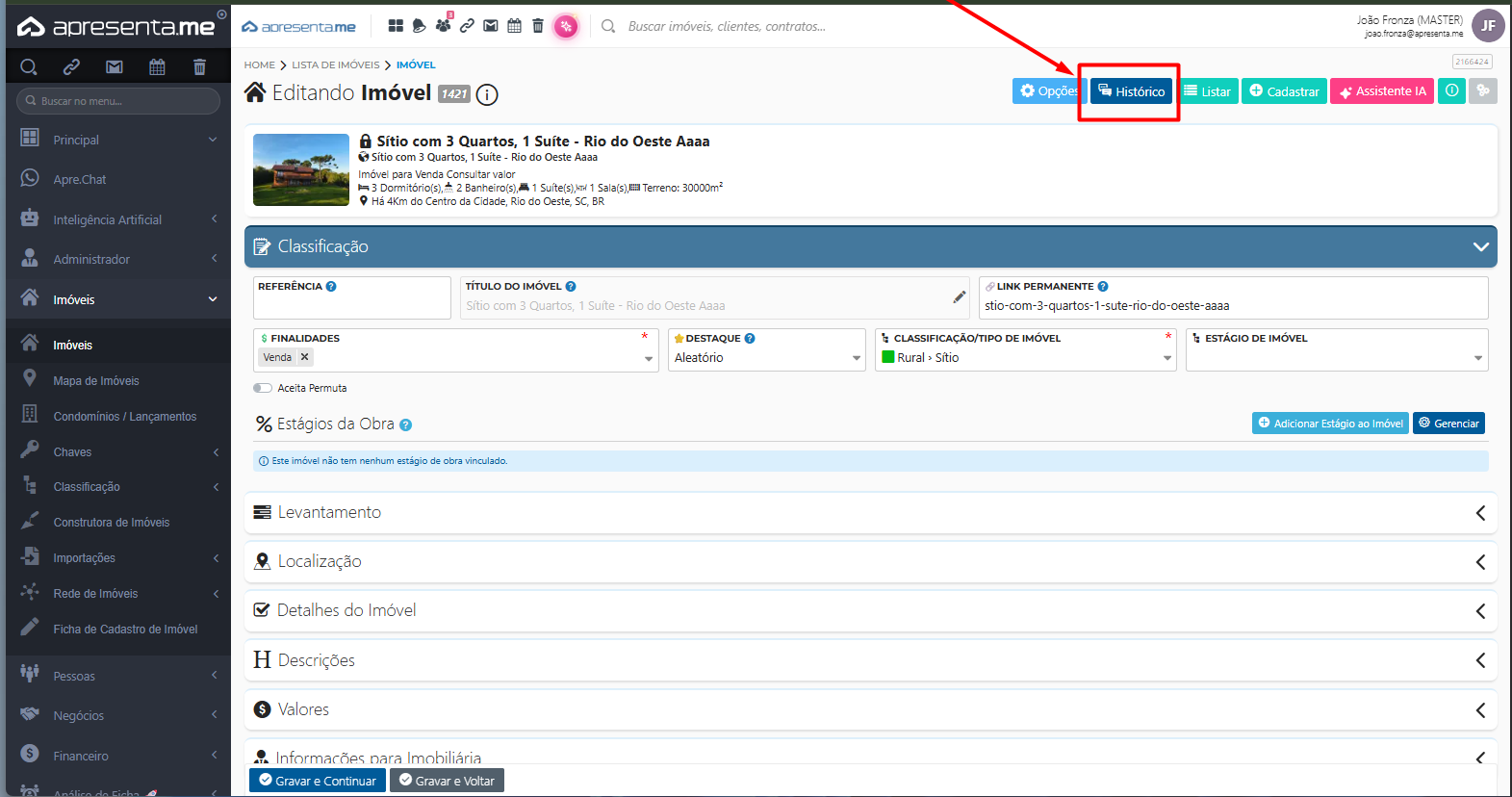Remove the Venda tag in Finalidades

coord(304,356)
